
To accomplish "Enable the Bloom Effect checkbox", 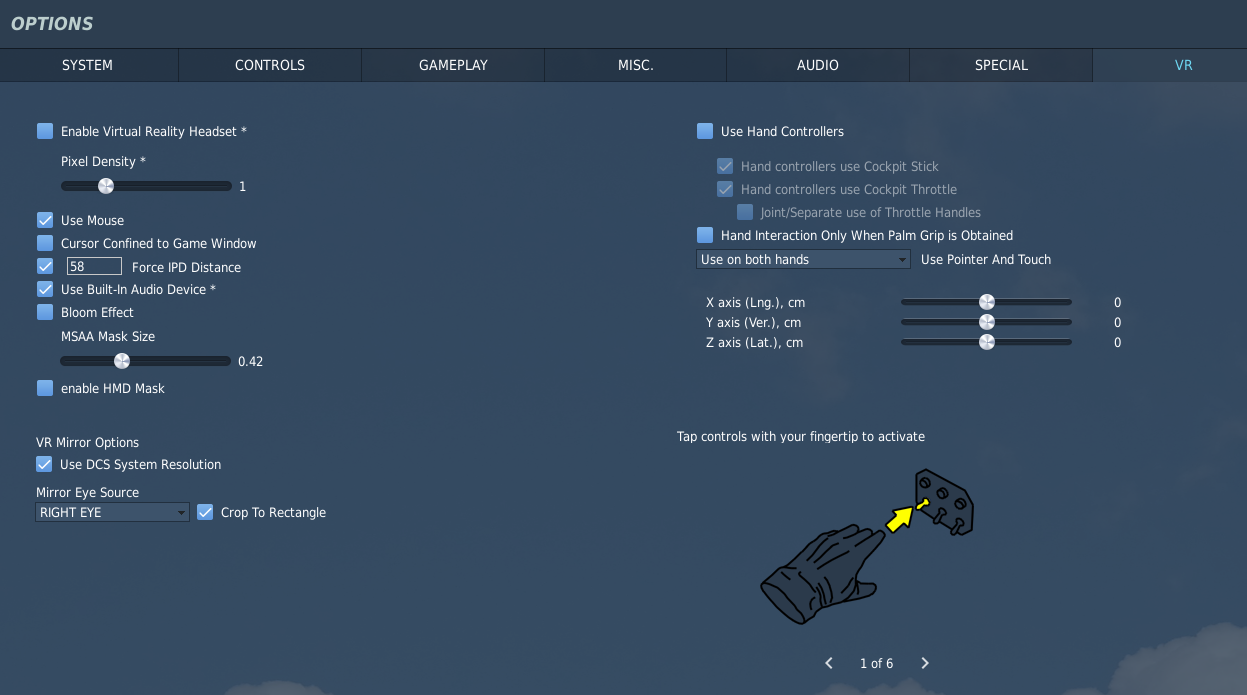I will [x=45, y=312].
